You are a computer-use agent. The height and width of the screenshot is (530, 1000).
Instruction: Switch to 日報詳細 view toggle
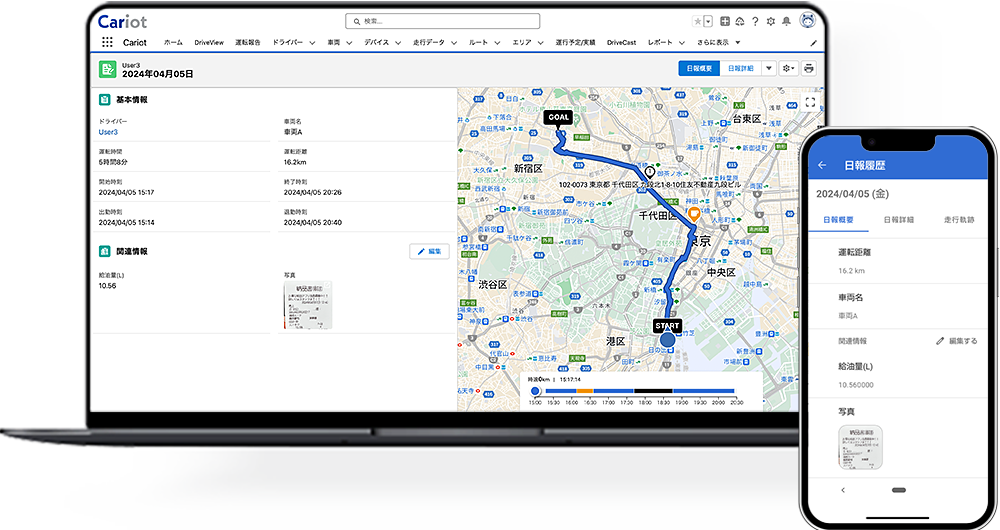740,68
